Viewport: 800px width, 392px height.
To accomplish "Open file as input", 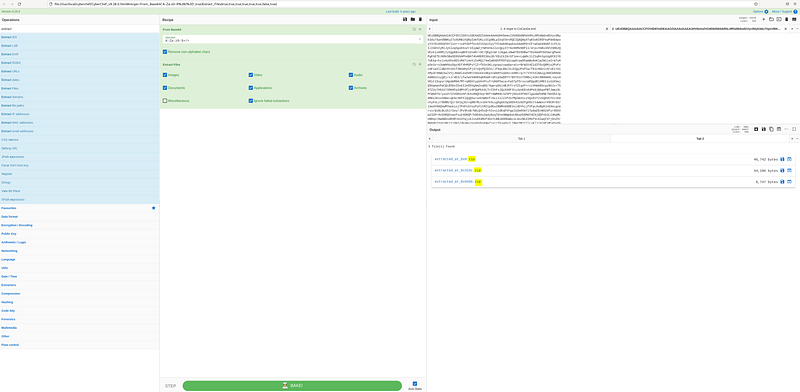I will click(779, 19).
